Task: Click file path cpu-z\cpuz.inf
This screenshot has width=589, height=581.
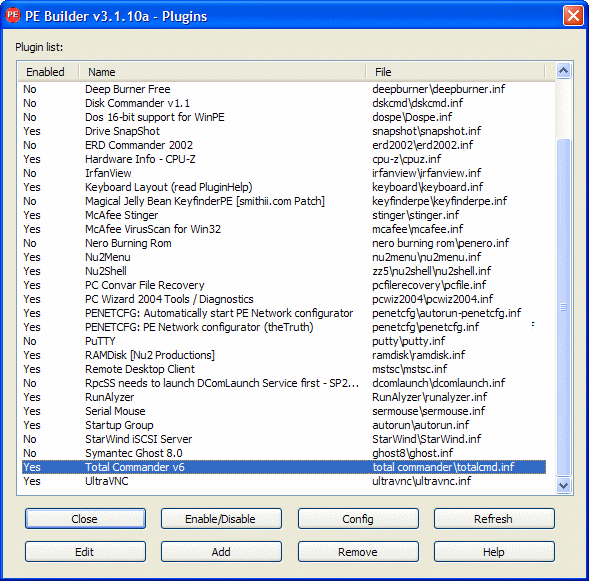Action: pyautogui.click(x=407, y=159)
